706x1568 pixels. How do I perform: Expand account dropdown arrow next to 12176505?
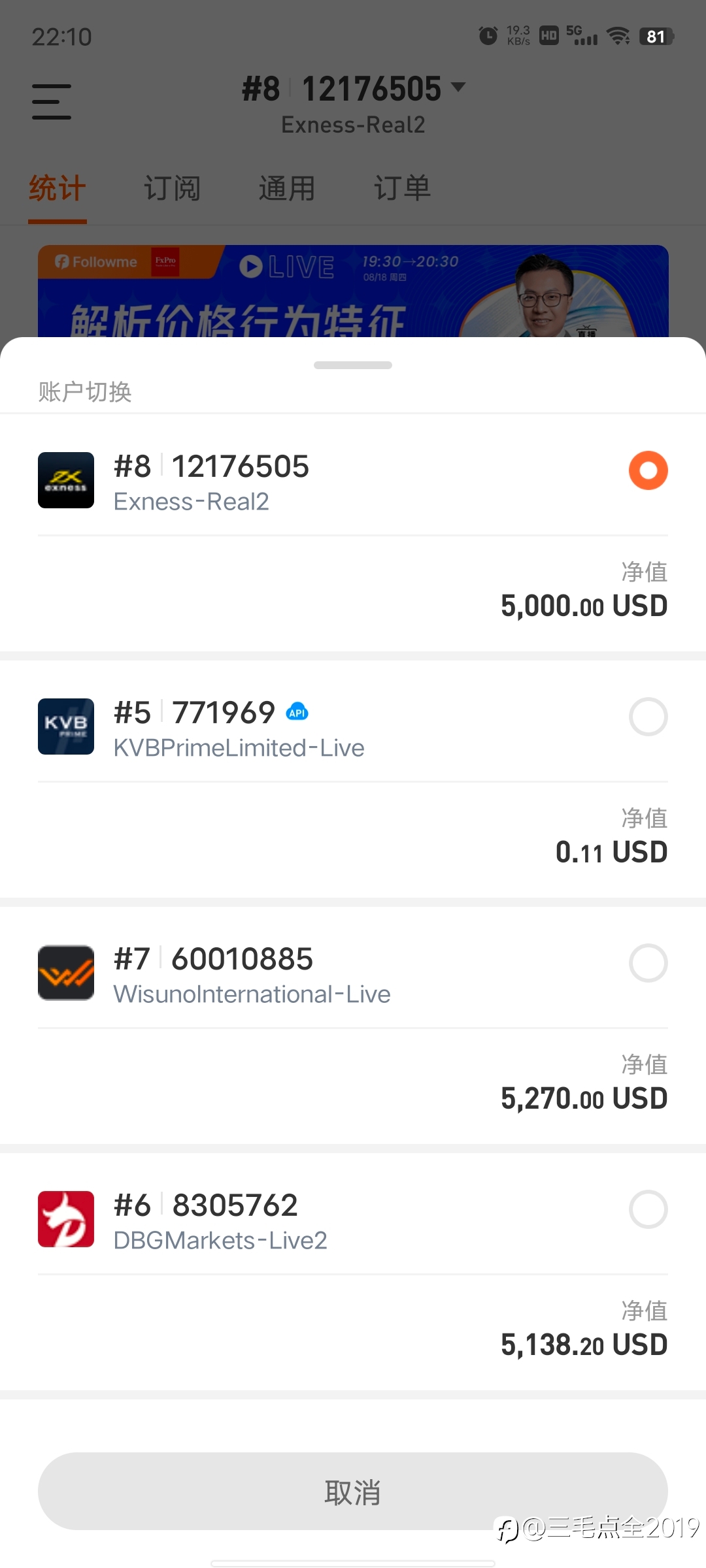click(458, 87)
